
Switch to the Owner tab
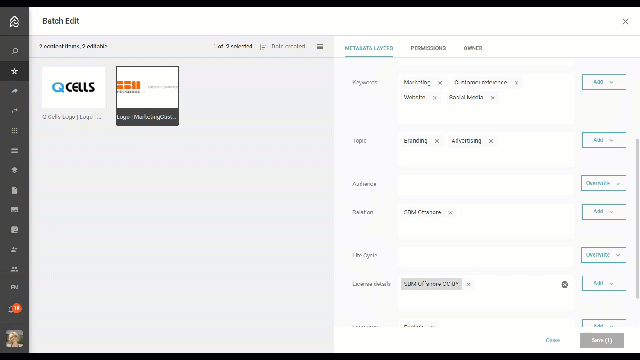(473, 48)
